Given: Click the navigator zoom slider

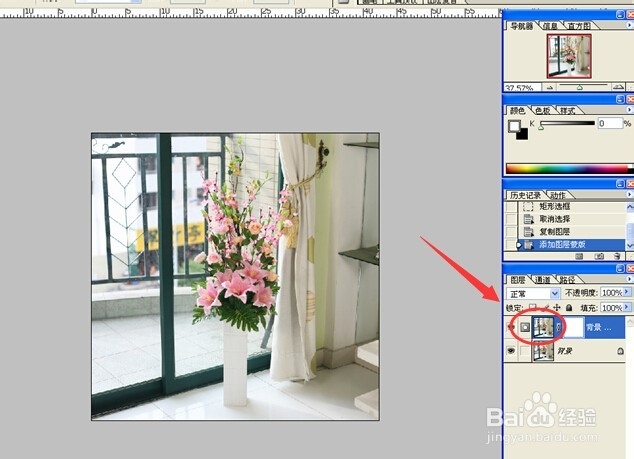Looking at the screenshot, I should point(582,87).
